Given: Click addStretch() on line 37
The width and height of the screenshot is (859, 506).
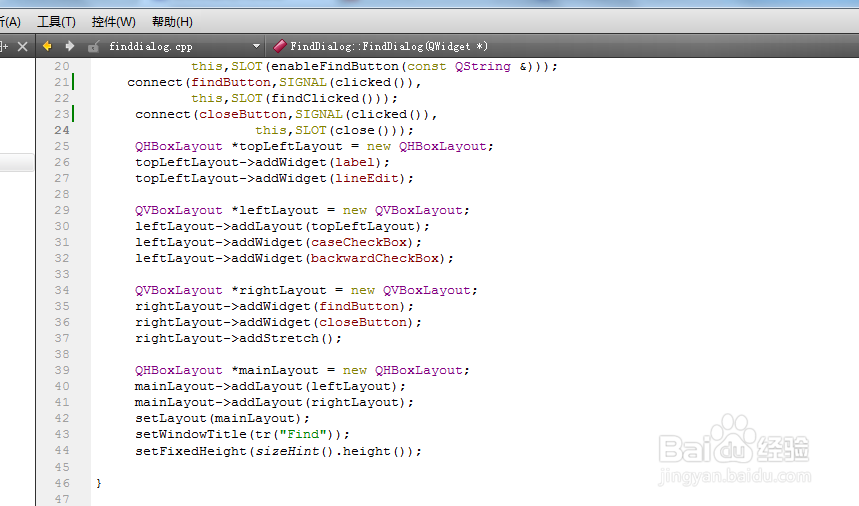Looking at the screenshot, I should click(287, 338).
